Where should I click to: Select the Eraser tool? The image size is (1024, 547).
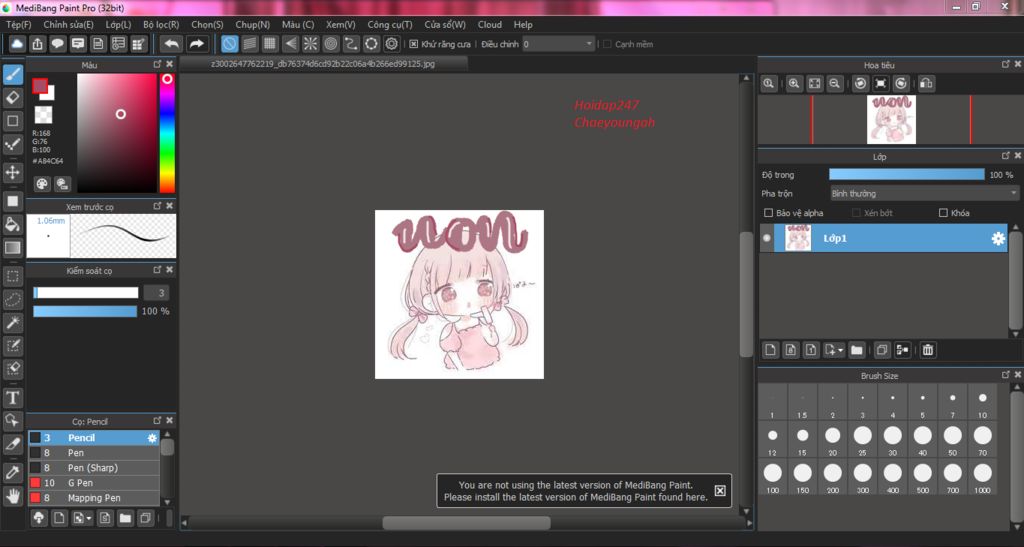point(13,98)
